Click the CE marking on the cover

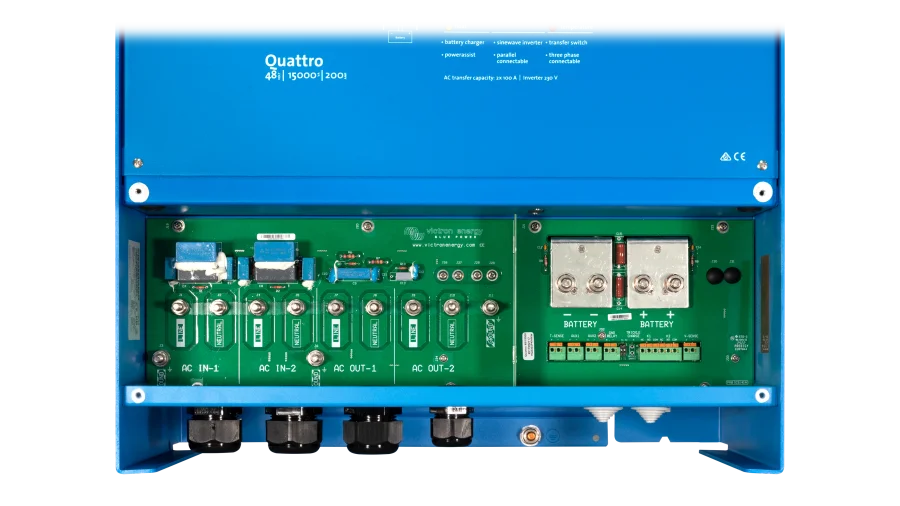[739, 156]
